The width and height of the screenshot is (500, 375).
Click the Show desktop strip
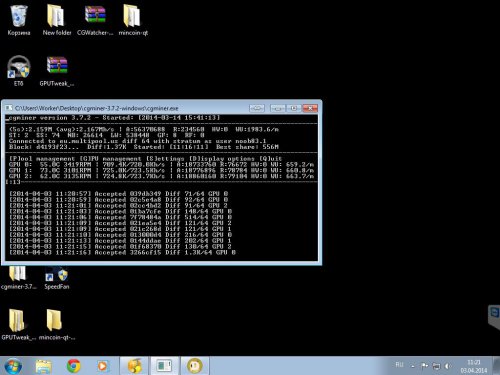[496, 366]
